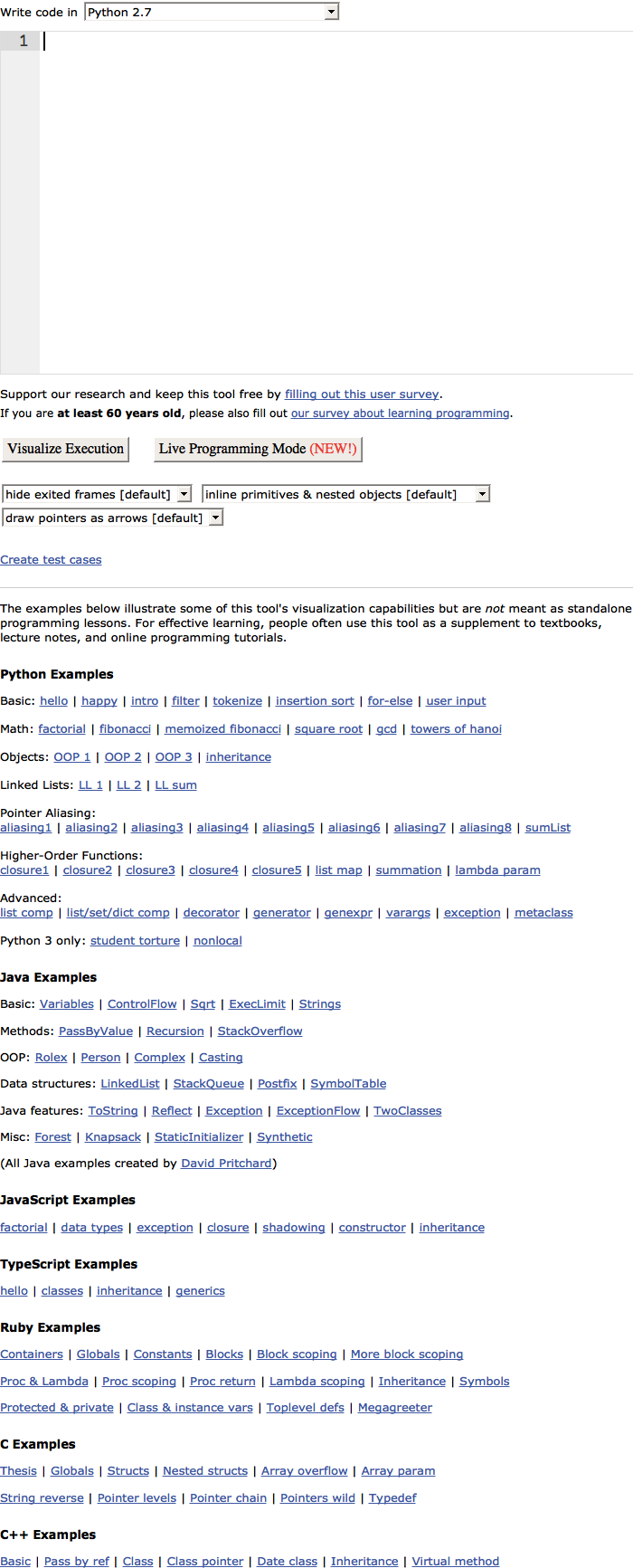633x1568 pixels.
Task: Open the Python 2.7 language dropdown
Action: click(x=212, y=12)
